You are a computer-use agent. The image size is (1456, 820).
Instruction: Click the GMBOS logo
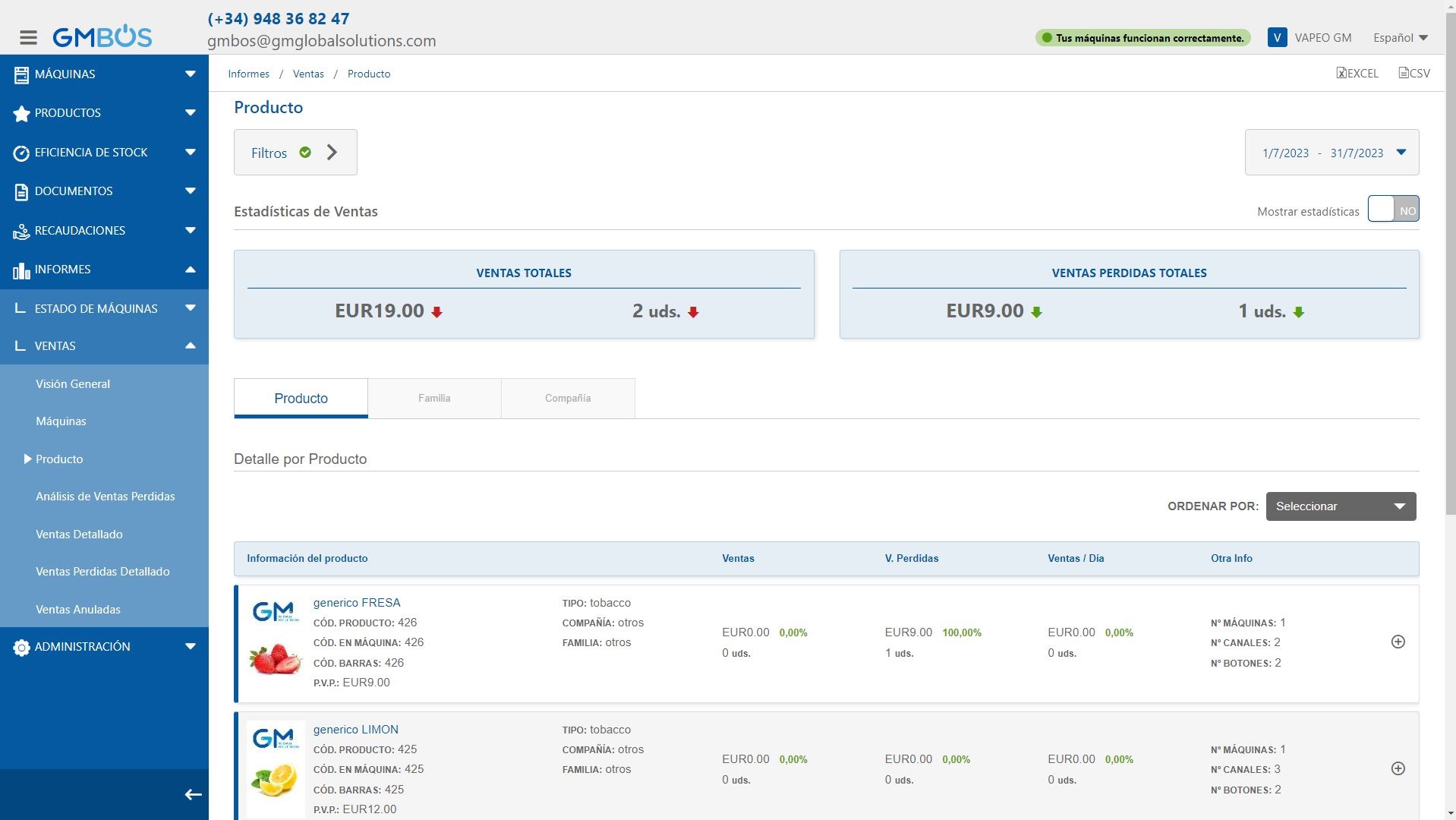[x=102, y=36]
